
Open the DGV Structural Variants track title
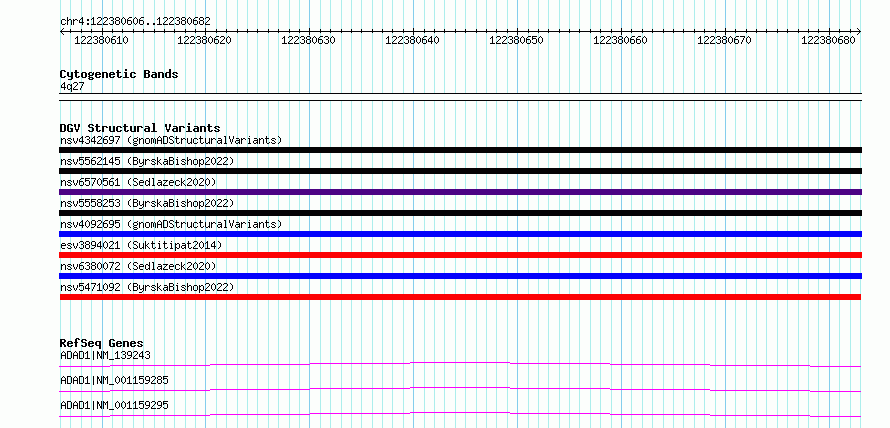click(x=140, y=128)
